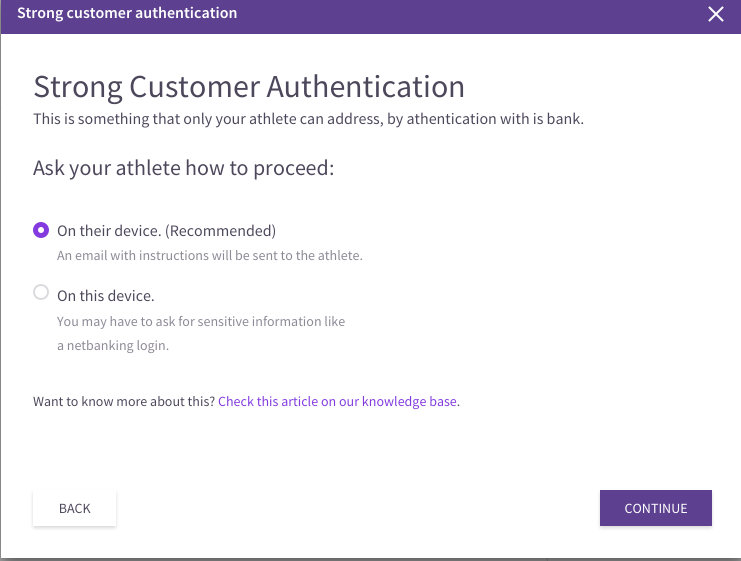The image size is (741, 561).
Task: Proceed with the CONTINUE button
Action: (655, 508)
